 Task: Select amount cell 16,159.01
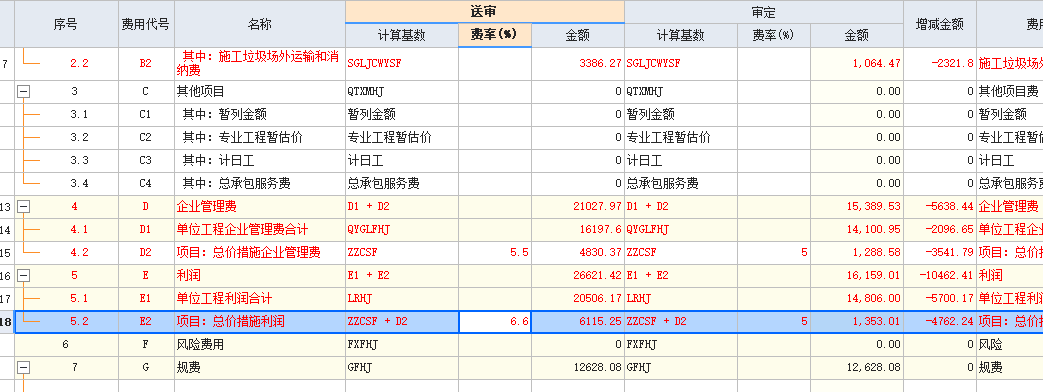coord(857,276)
